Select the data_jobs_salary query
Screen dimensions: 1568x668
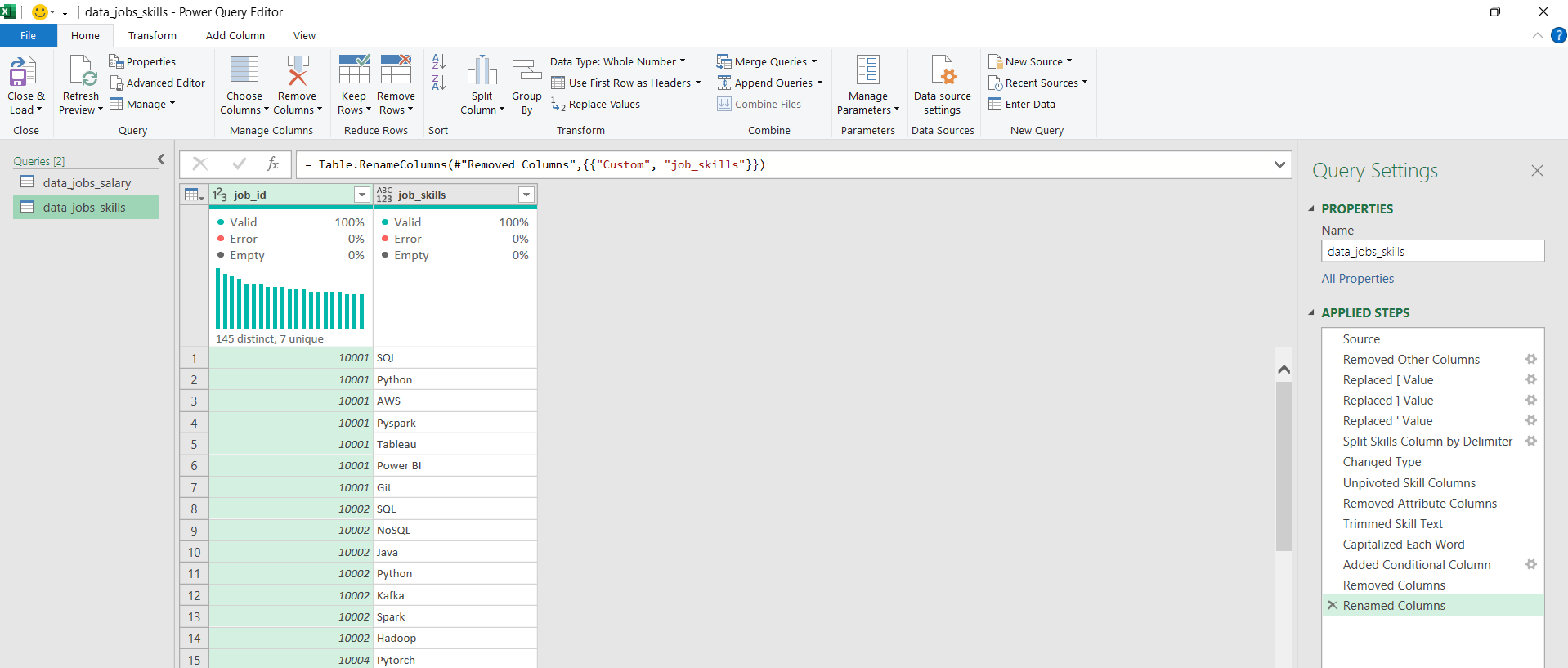point(87,182)
